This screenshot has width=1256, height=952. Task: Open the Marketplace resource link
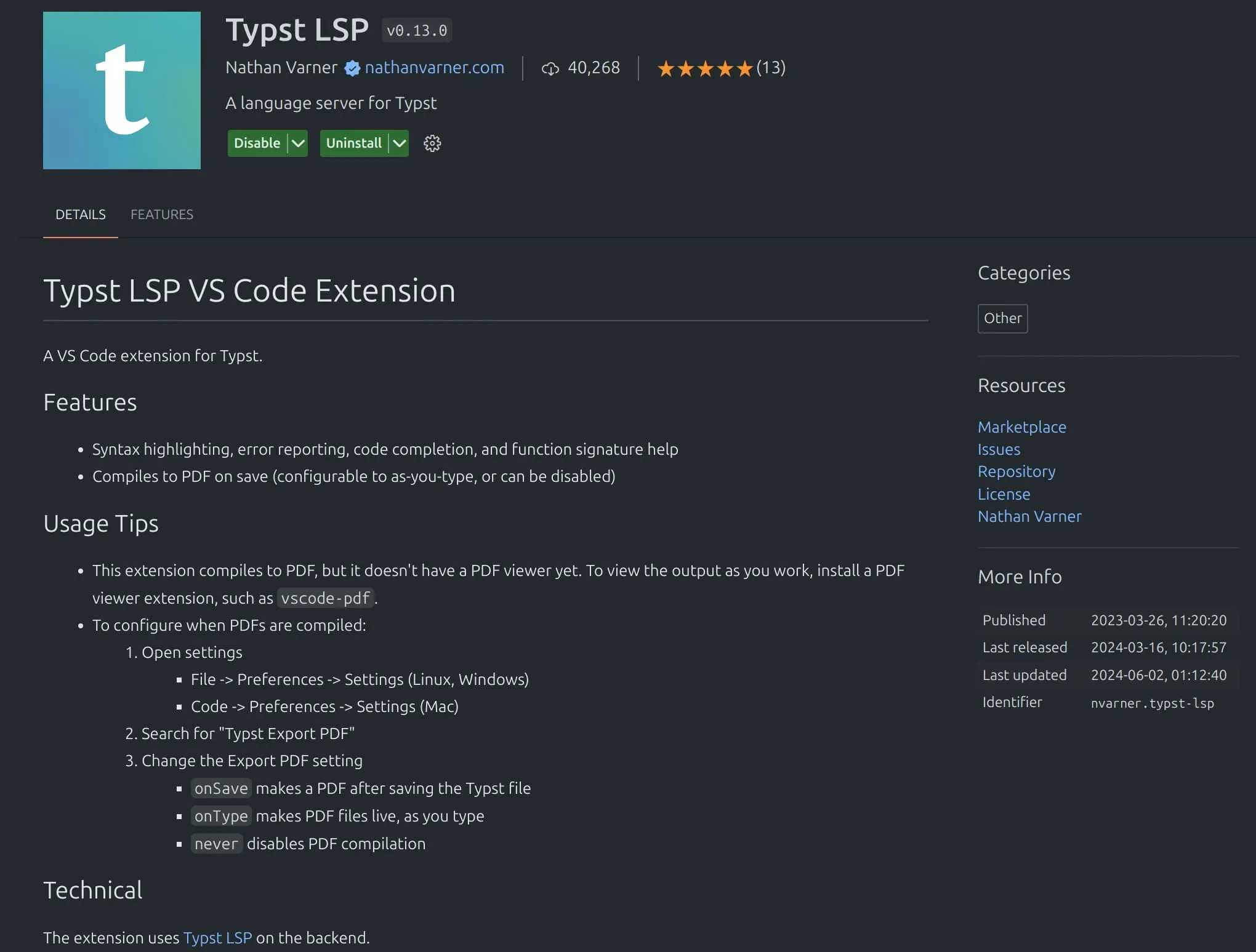pyautogui.click(x=1021, y=427)
